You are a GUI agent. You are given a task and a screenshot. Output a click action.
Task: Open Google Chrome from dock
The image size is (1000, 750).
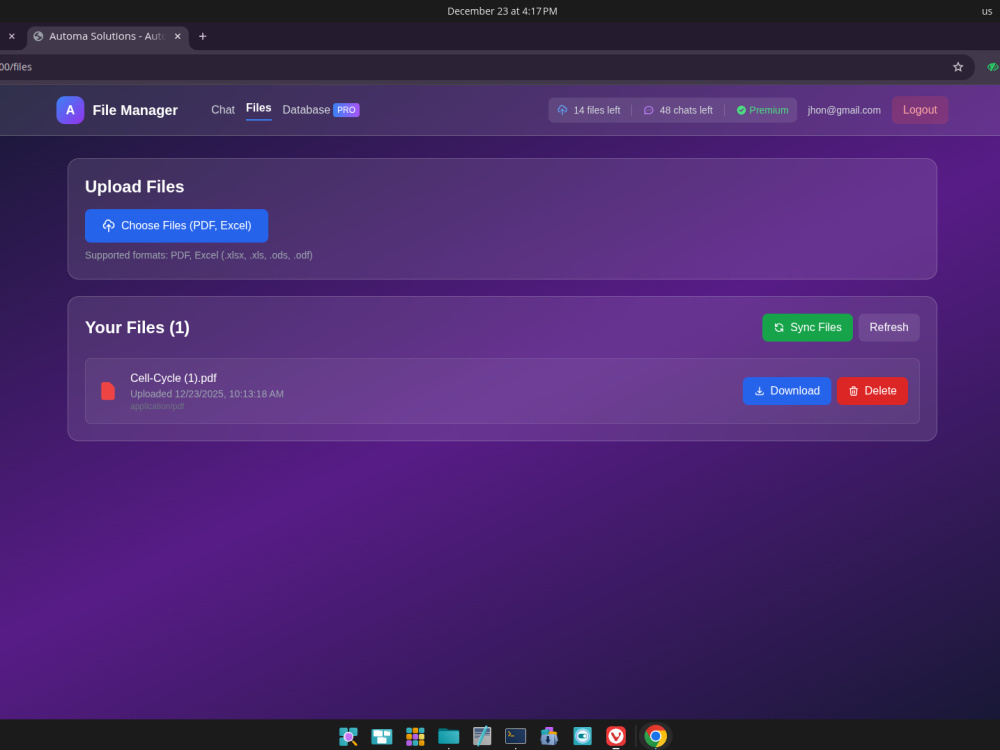pyautogui.click(x=655, y=736)
